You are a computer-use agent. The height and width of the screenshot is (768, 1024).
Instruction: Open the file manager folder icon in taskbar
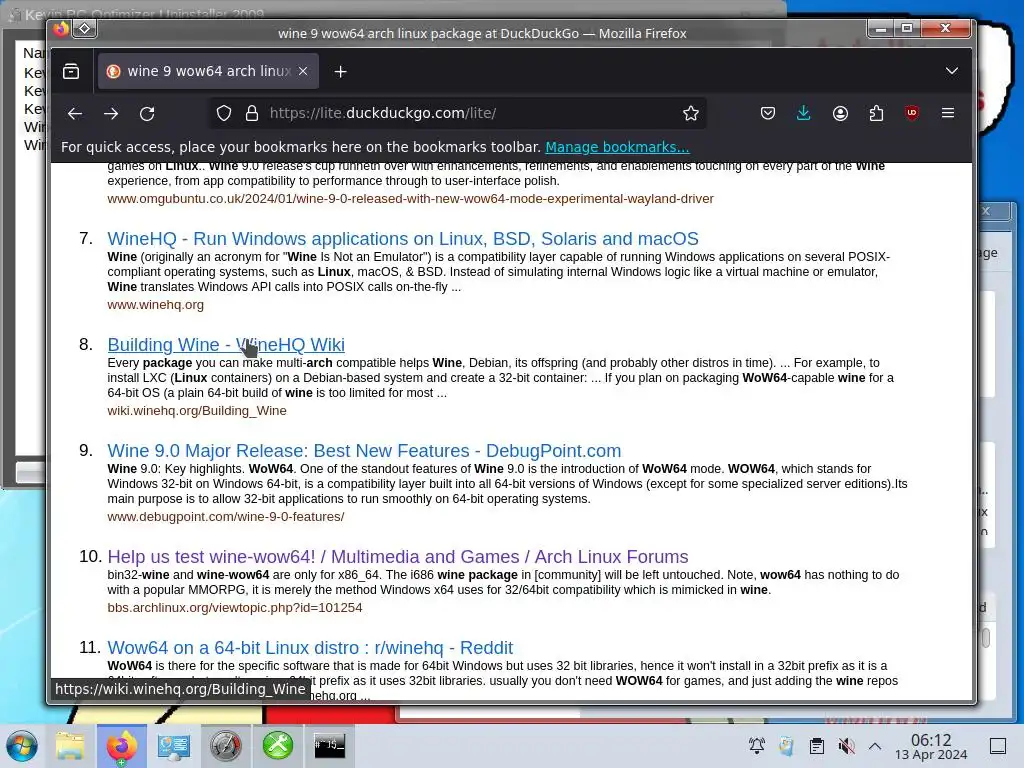coord(70,746)
